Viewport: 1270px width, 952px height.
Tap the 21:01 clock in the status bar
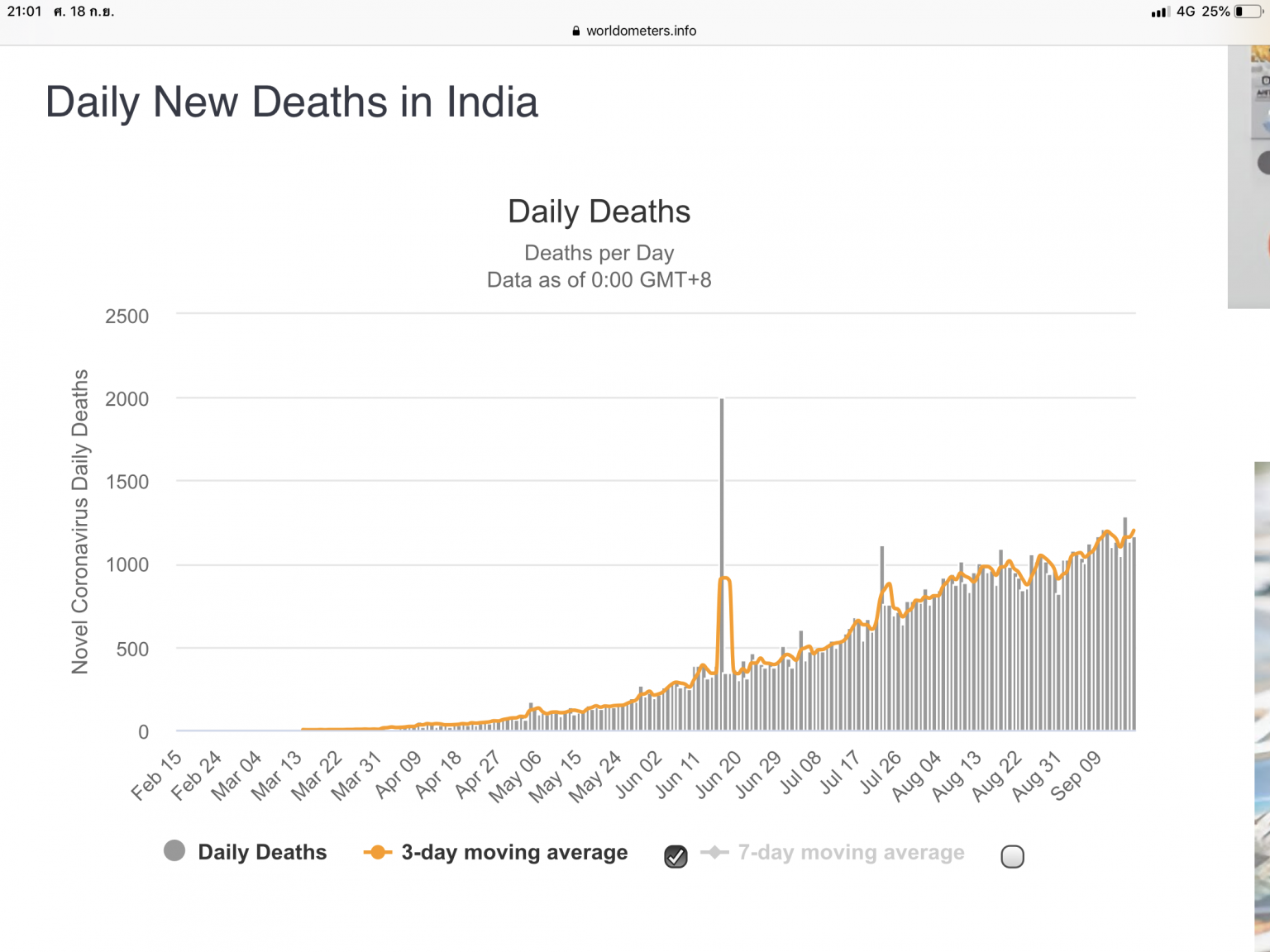(x=24, y=12)
